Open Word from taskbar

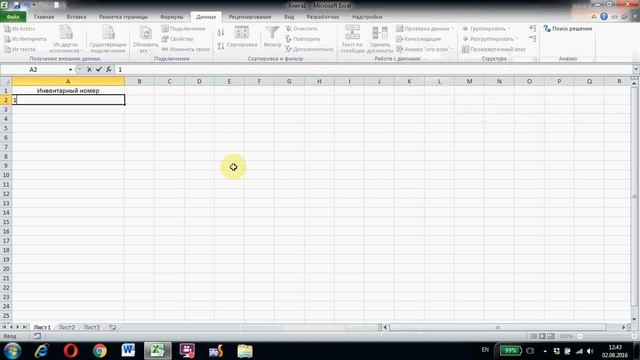coord(128,351)
